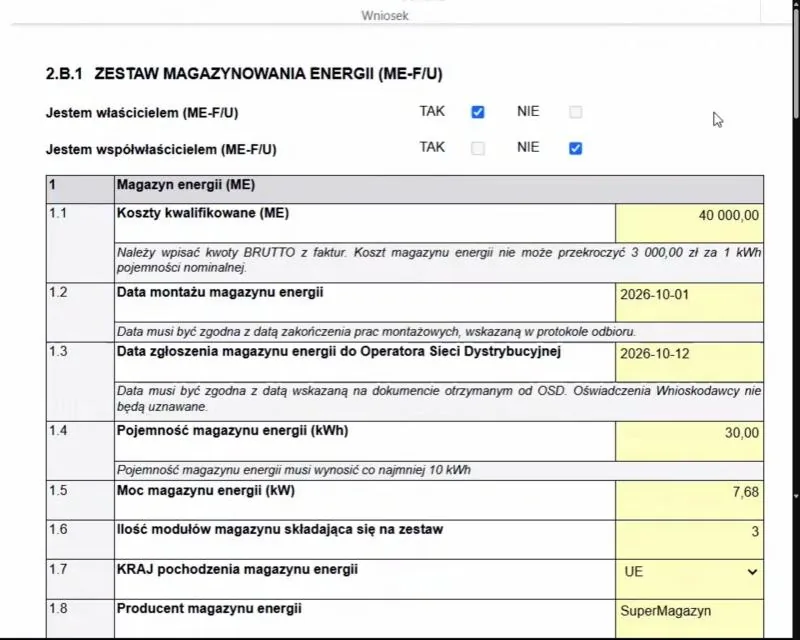The width and height of the screenshot is (800, 640).
Task: Click row number 1.4 cell
Action: click(80, 451)
